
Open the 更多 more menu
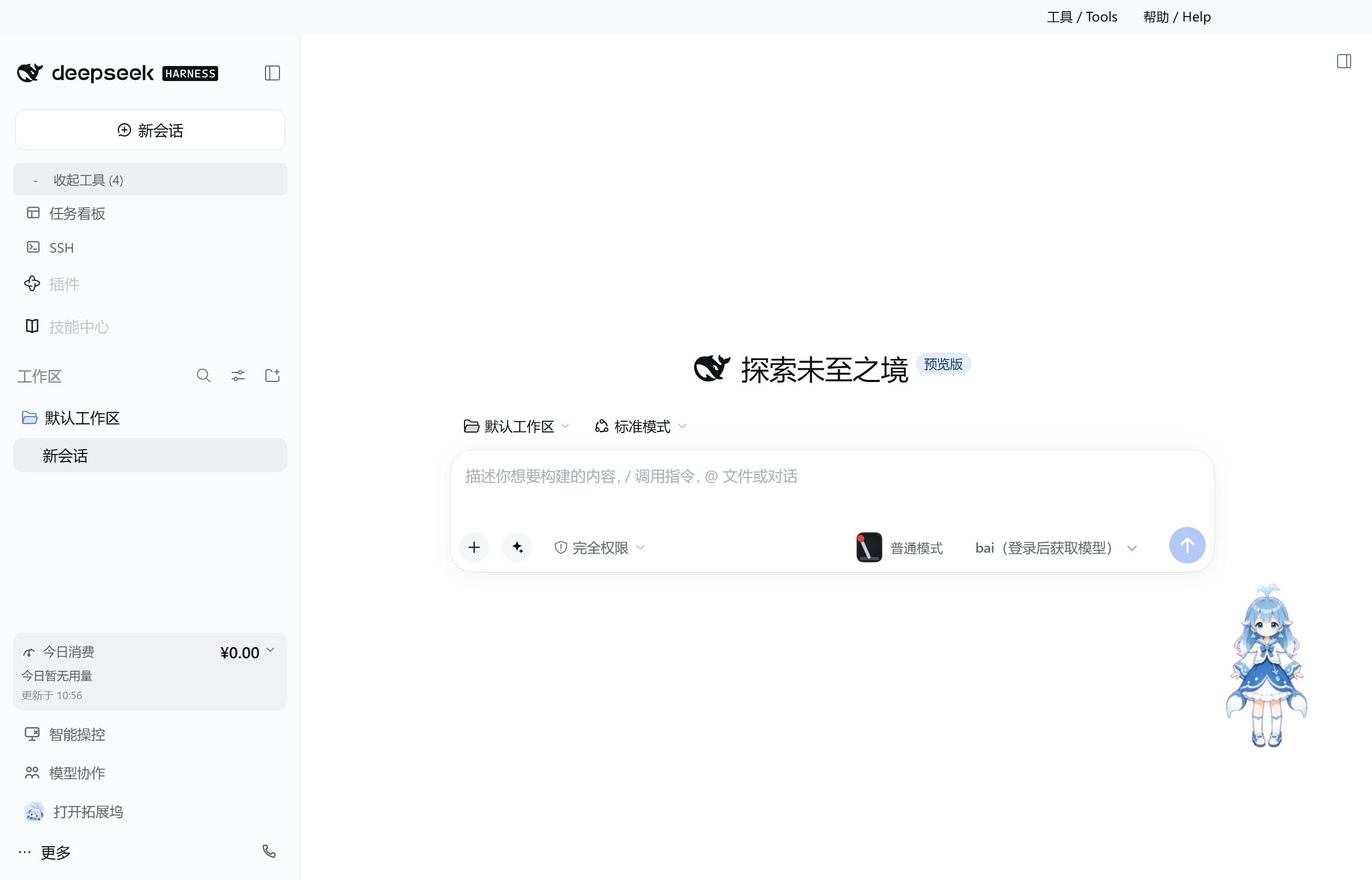[x=45, y=852]
